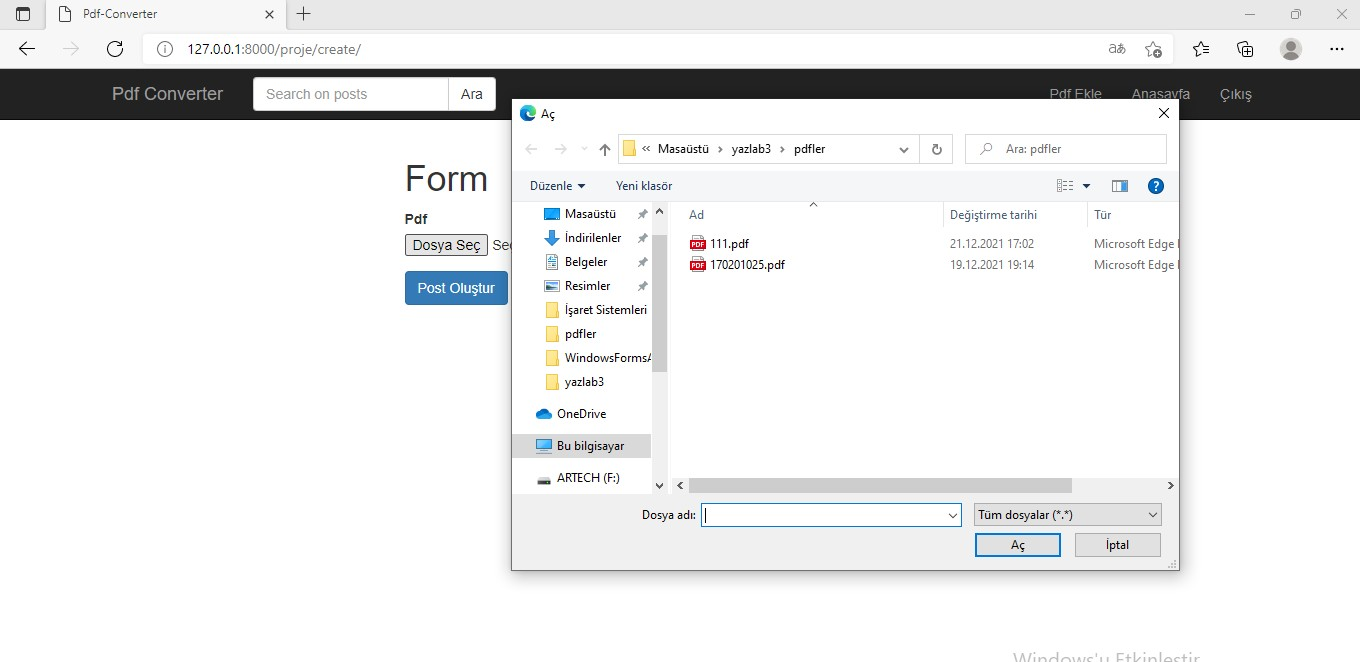Click the İptal button to cancel

coord(1117,544)
